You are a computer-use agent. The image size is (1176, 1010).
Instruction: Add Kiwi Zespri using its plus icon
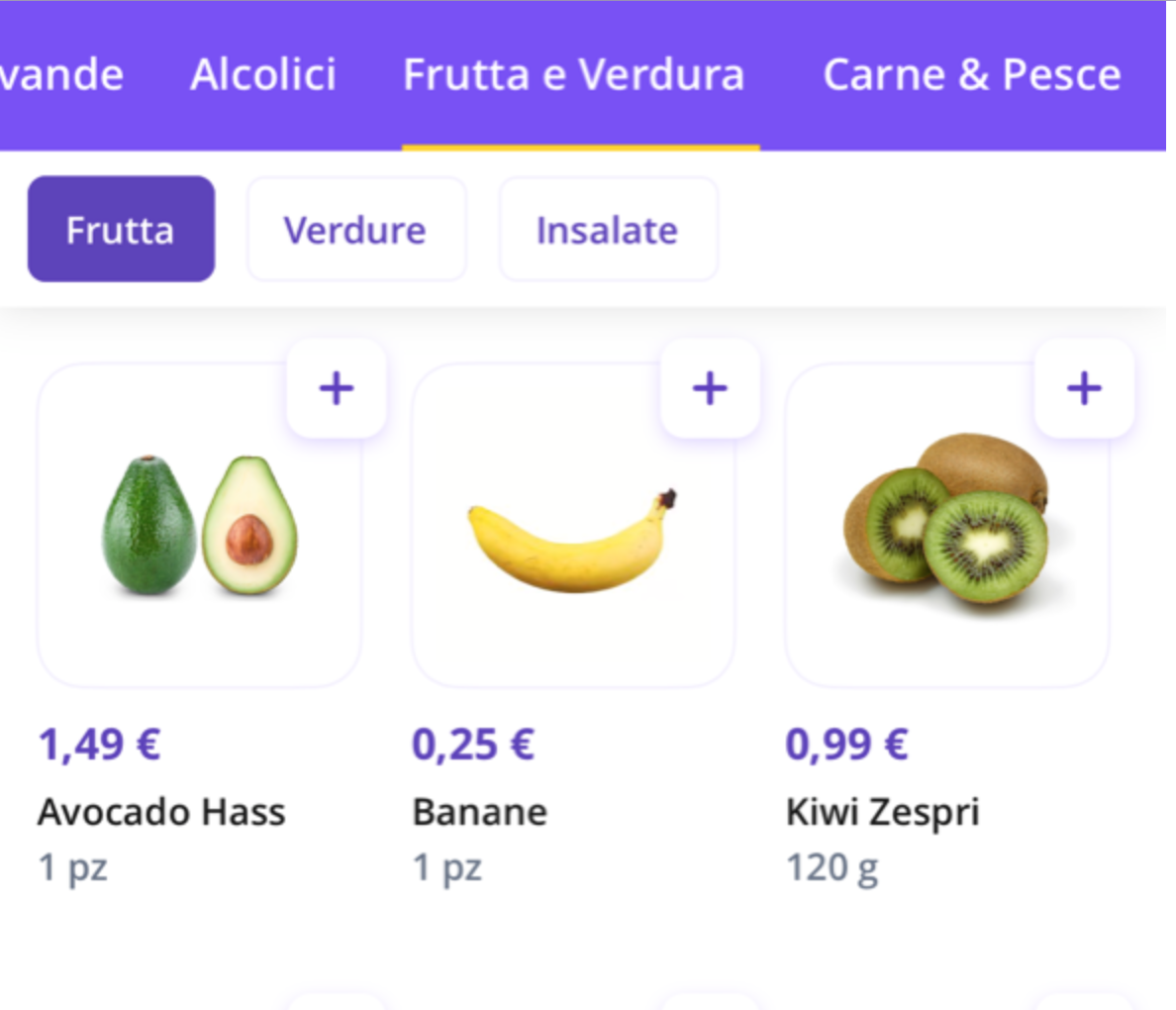point(1084,388)
